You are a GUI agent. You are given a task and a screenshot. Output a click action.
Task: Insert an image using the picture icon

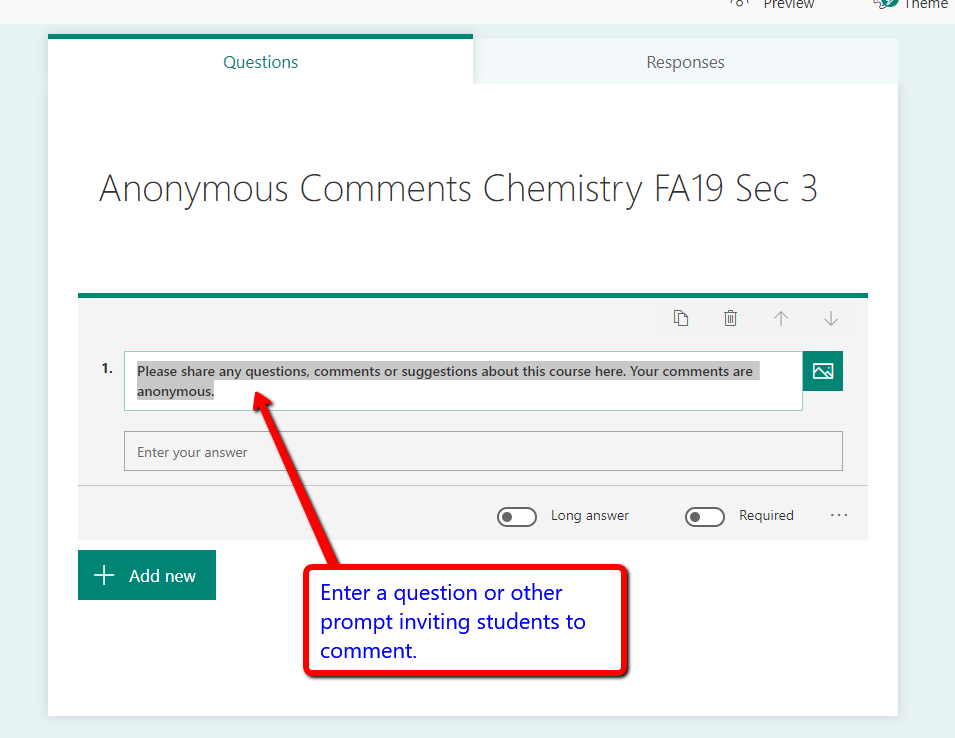823,371
